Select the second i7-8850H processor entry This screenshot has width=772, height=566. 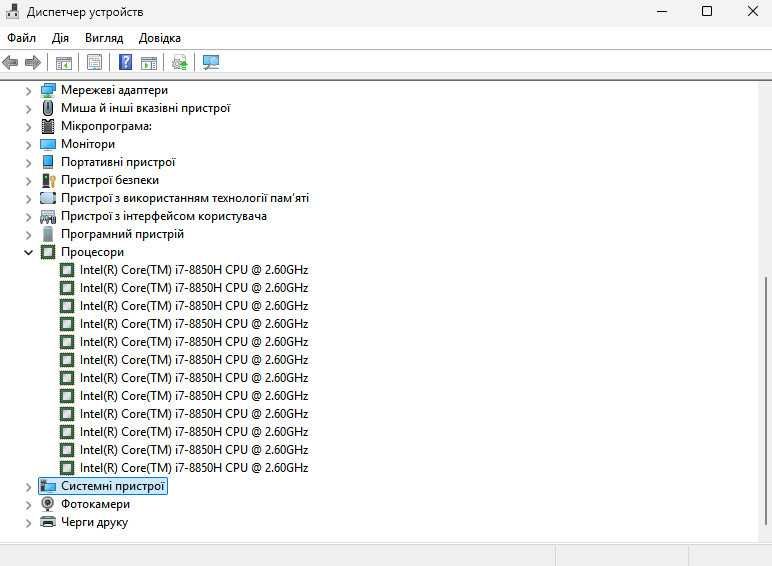click(194, 288)
